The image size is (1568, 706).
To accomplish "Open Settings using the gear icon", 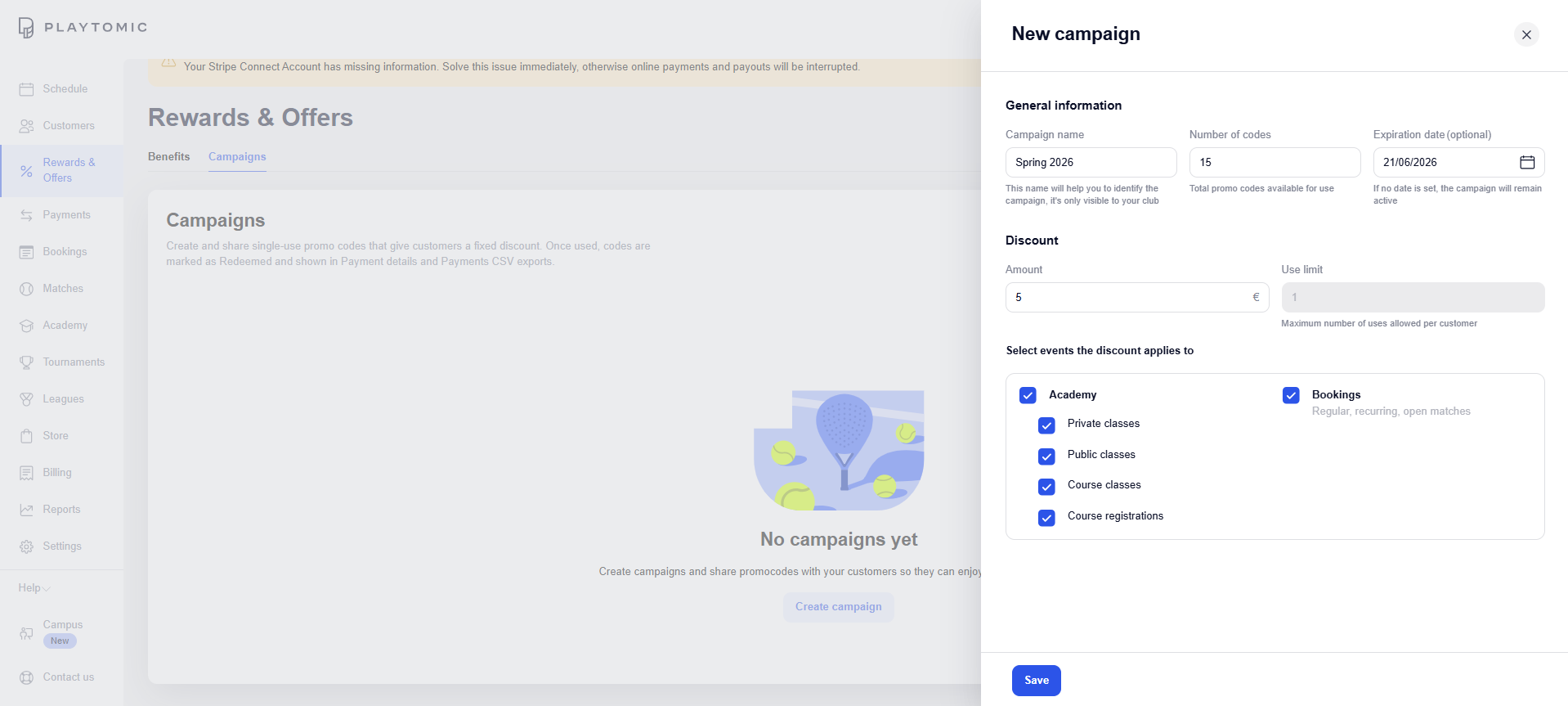I will 26,546.
